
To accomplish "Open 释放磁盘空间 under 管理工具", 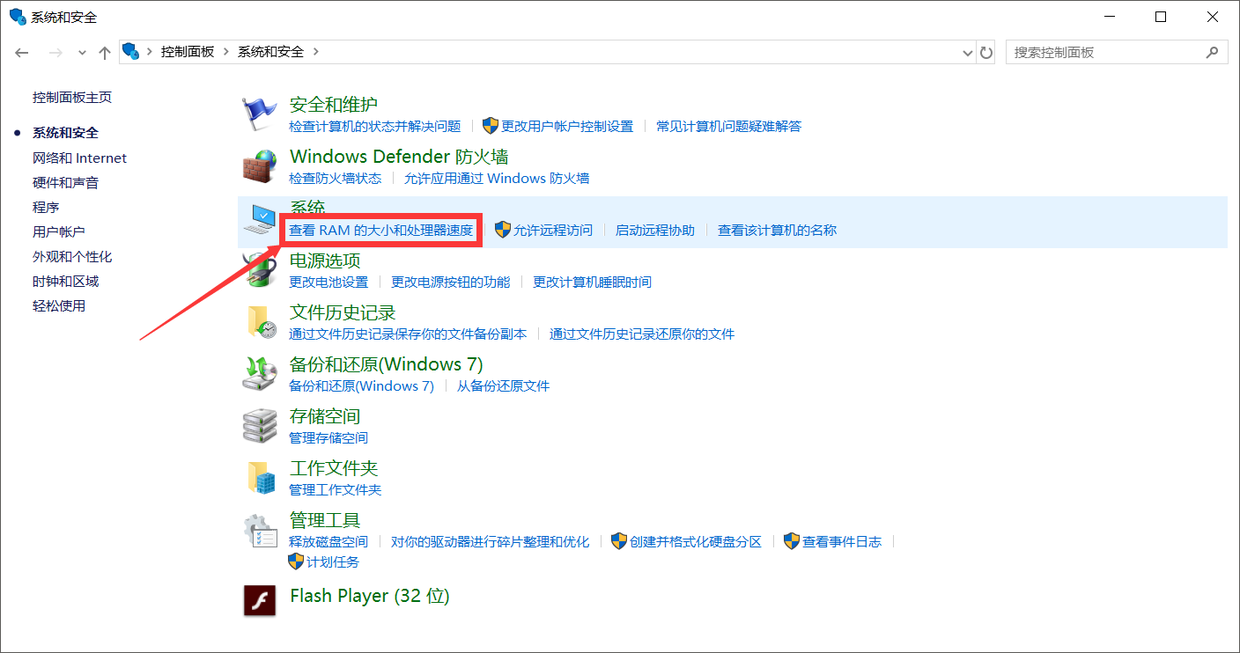I will click(x=328, y=541).
